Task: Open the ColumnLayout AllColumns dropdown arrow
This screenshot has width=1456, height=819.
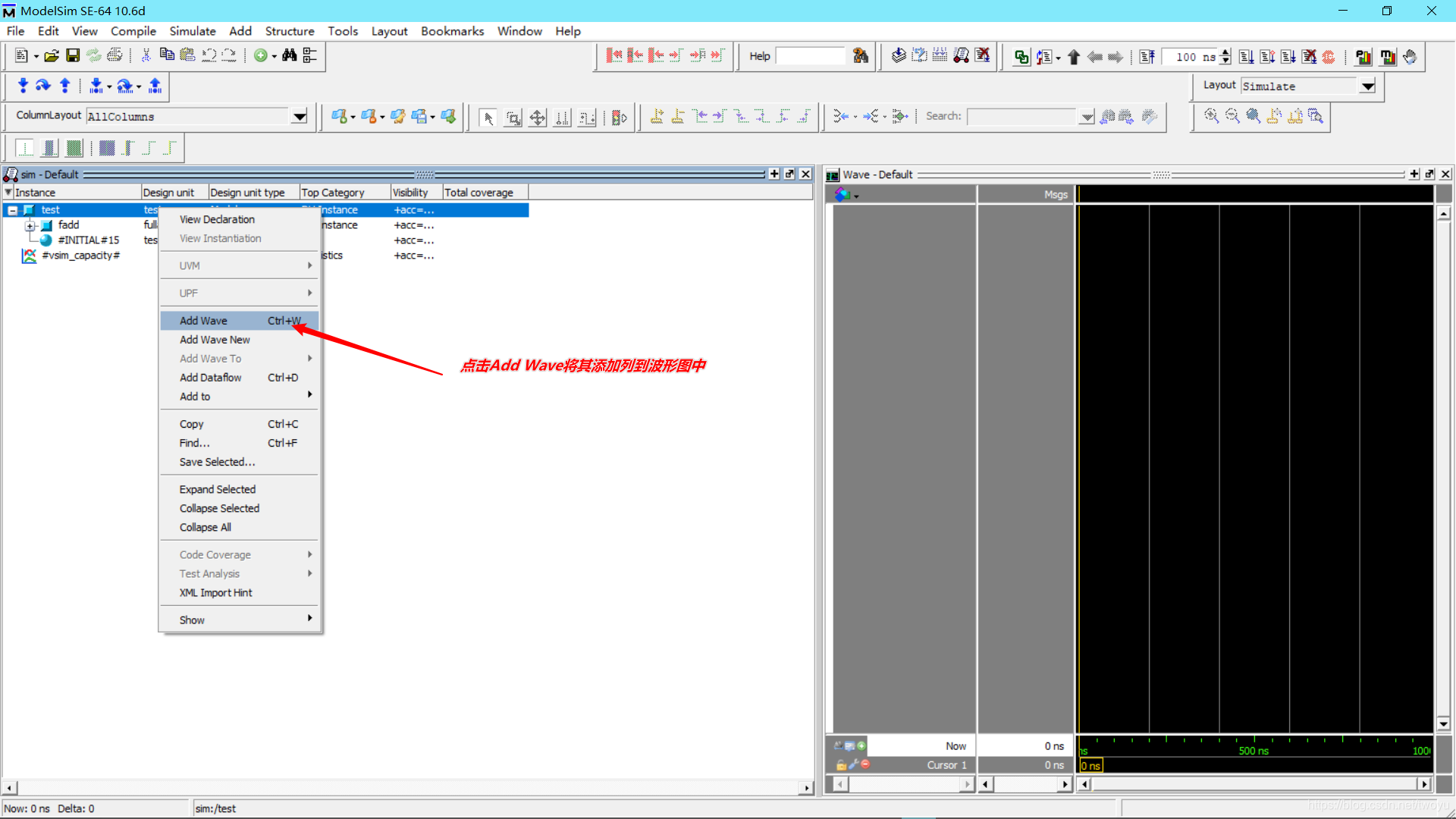Action: tap(300, 116)
